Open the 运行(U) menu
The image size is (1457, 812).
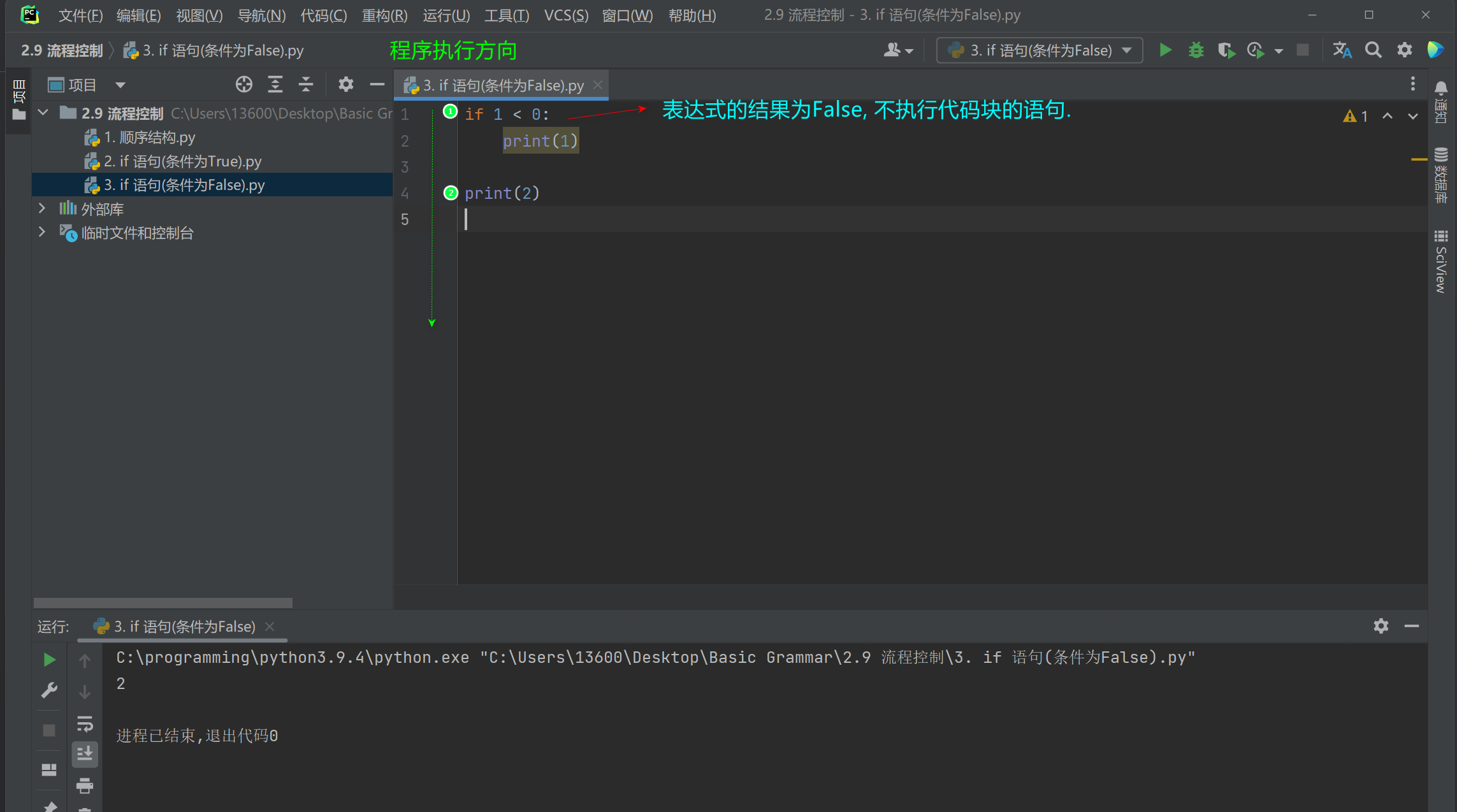(x=446, y=15)
